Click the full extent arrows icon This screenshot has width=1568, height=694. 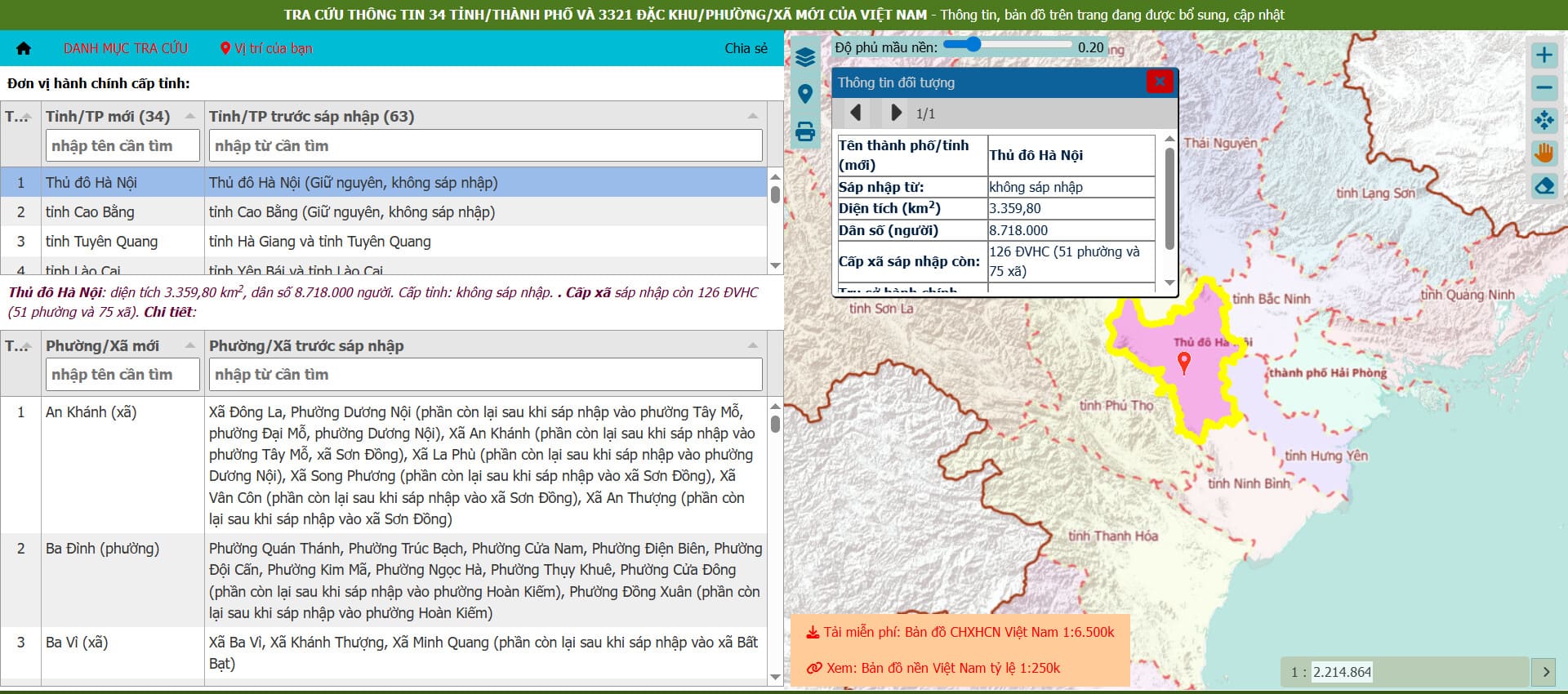1543,121
